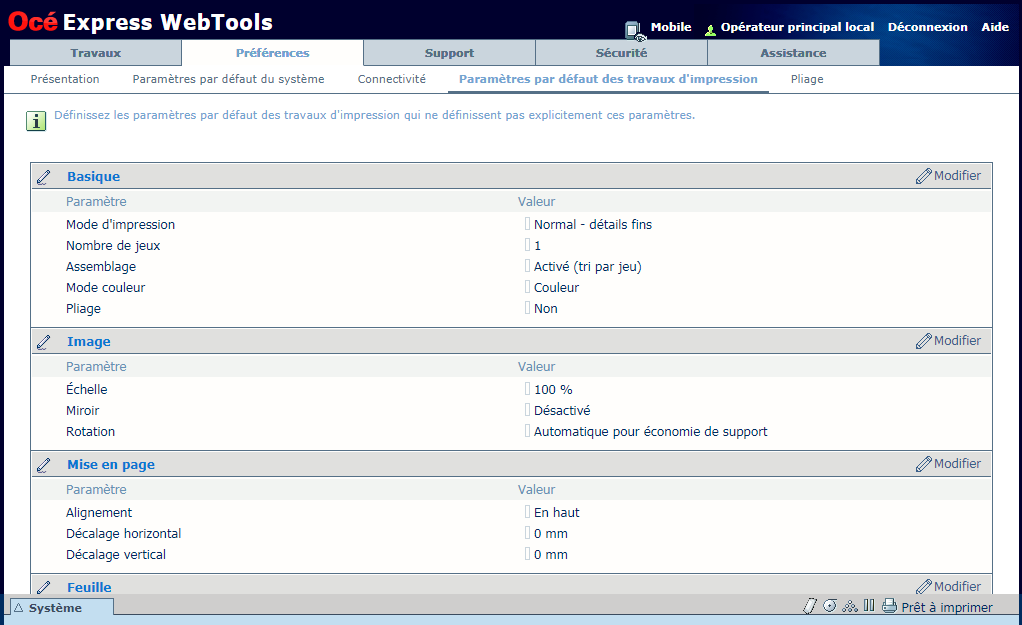The width and height of the screenshot is (1022, 625).
Task: Click Modifier for the Feuille section
Action: coord(948,587)
